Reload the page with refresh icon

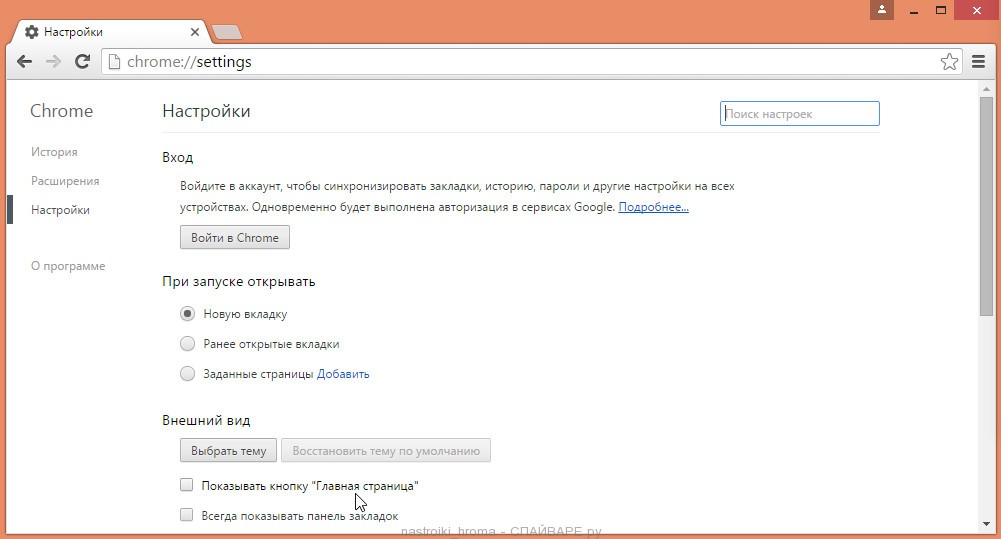click(82, 61)
